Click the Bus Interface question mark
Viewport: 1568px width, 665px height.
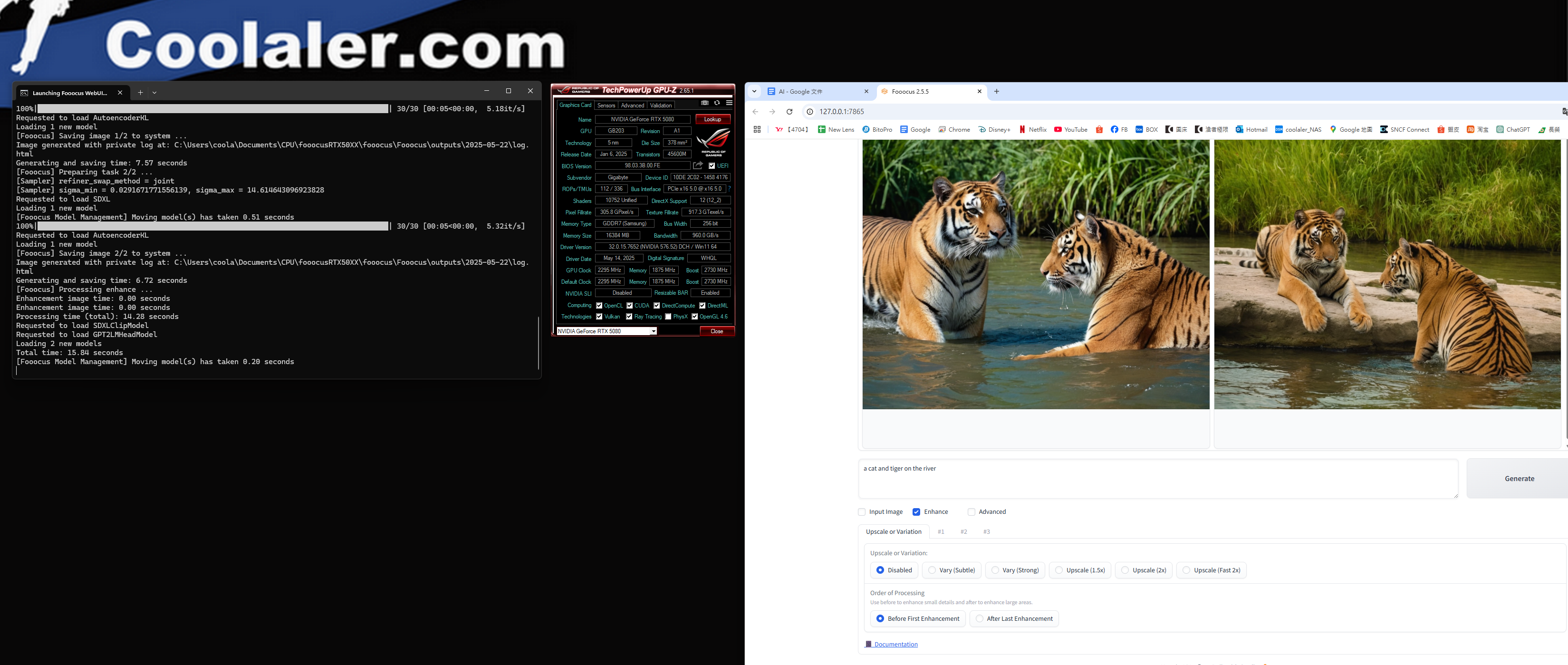[x=729, y=189]
